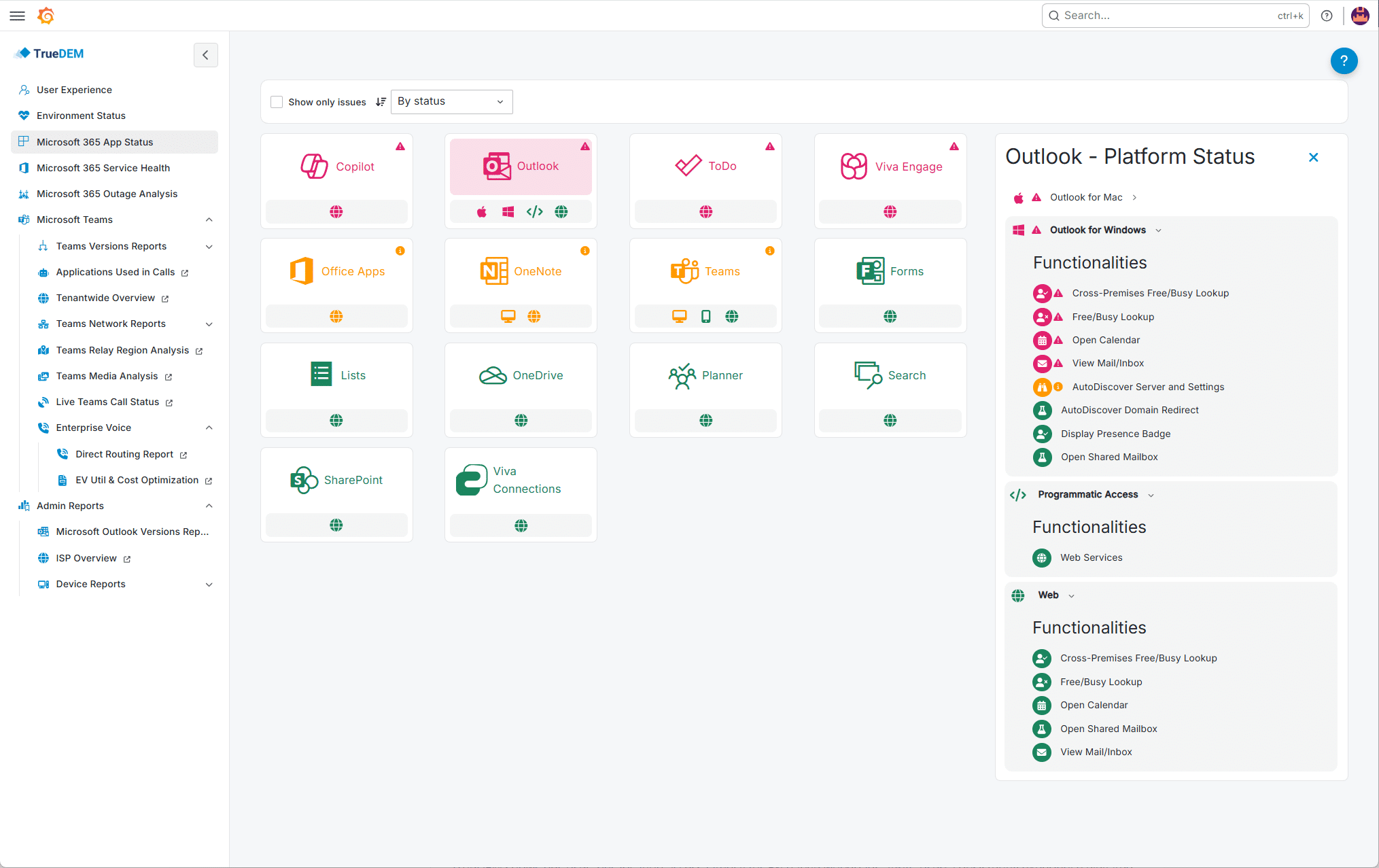This screenshot has width=1379, height=868.
Task: Click the Lists logo icon
Action: coord(321,374)
